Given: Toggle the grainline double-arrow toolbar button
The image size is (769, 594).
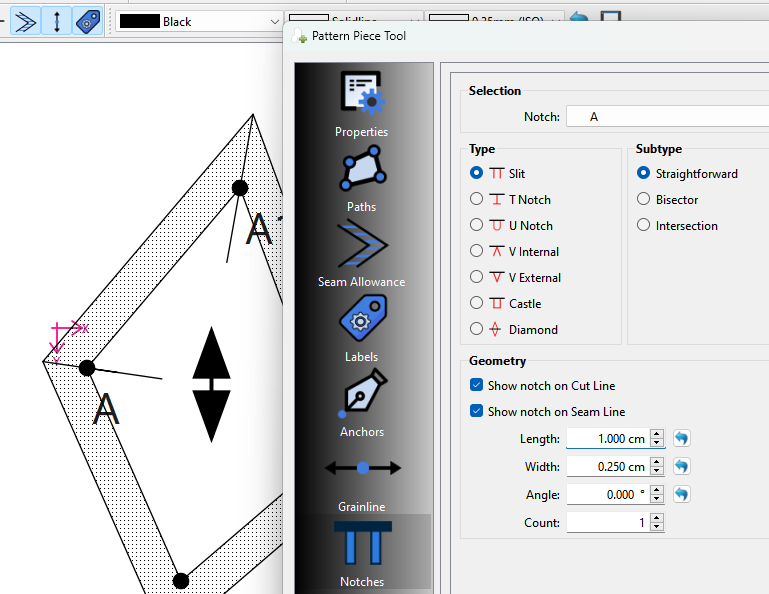Looking at the screenshot, I should pyautogui.click(x=57, y=21).
